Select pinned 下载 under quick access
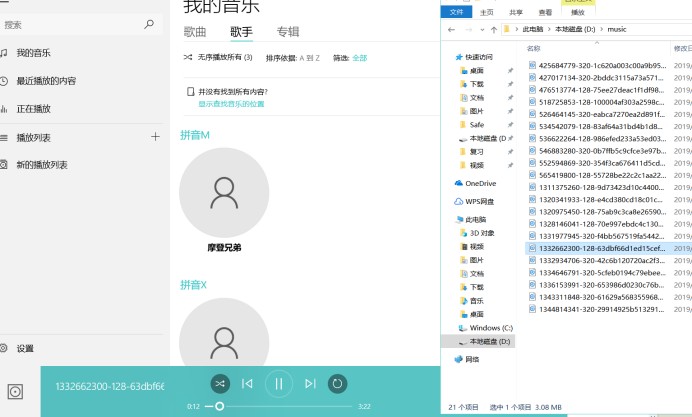 tap(477, 84)
